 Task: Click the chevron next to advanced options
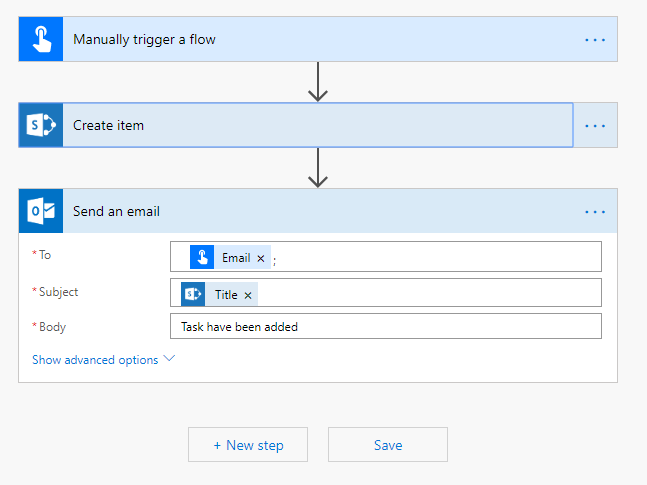click(x=169, y=359)
